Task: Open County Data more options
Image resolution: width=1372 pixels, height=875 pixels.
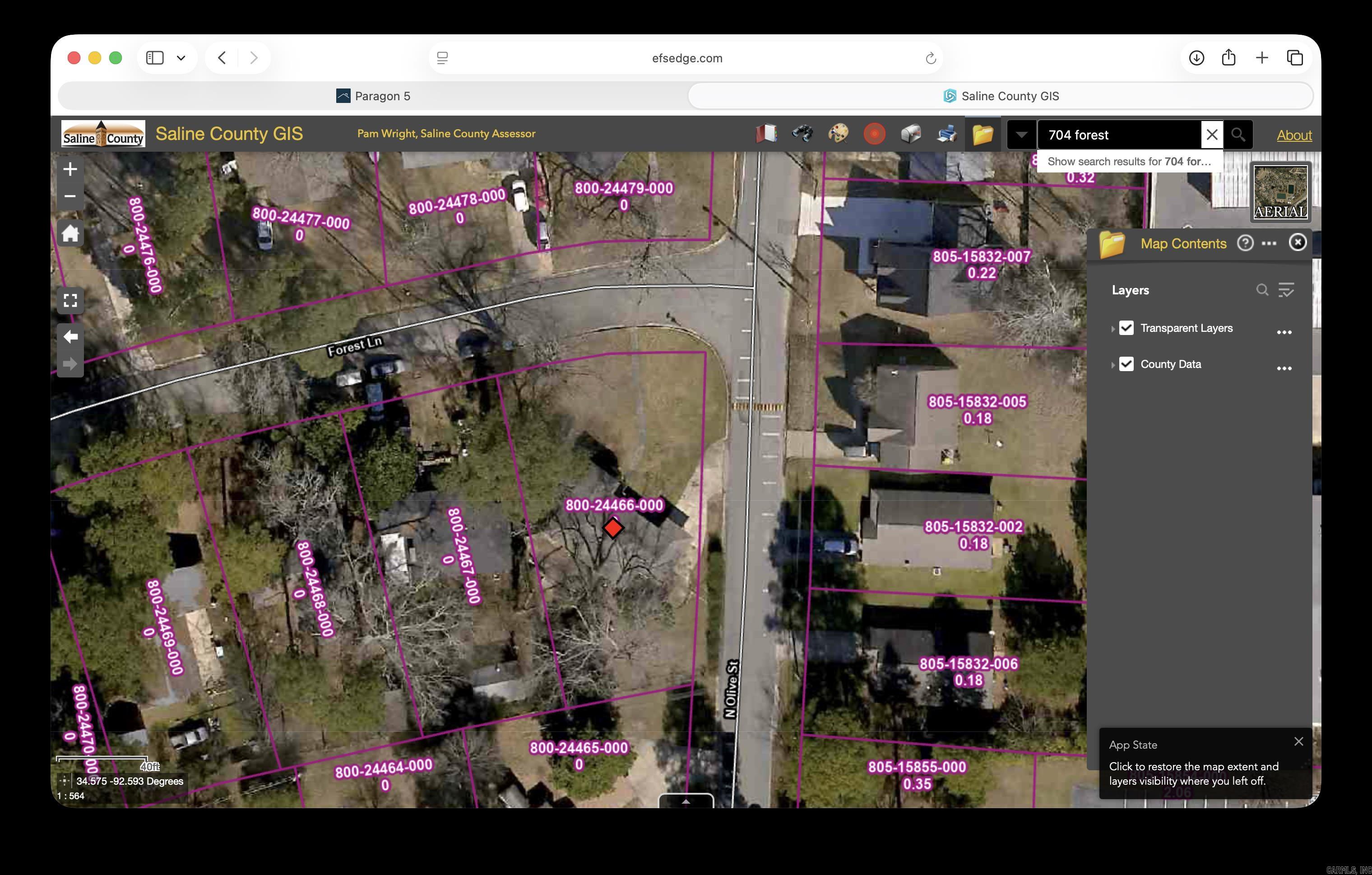Action: point(1284,368)
